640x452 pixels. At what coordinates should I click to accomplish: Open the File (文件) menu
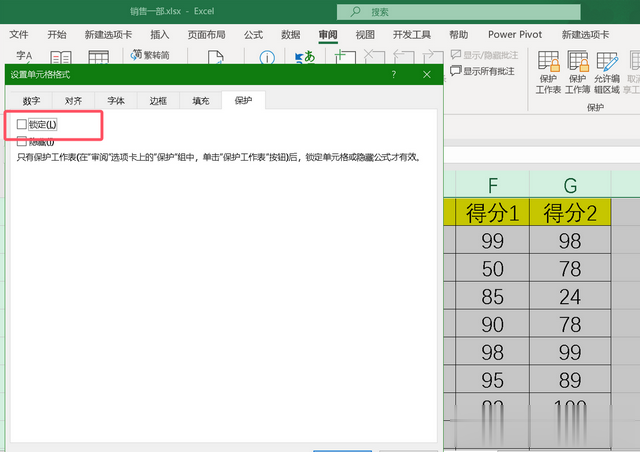tap(19, 35)
